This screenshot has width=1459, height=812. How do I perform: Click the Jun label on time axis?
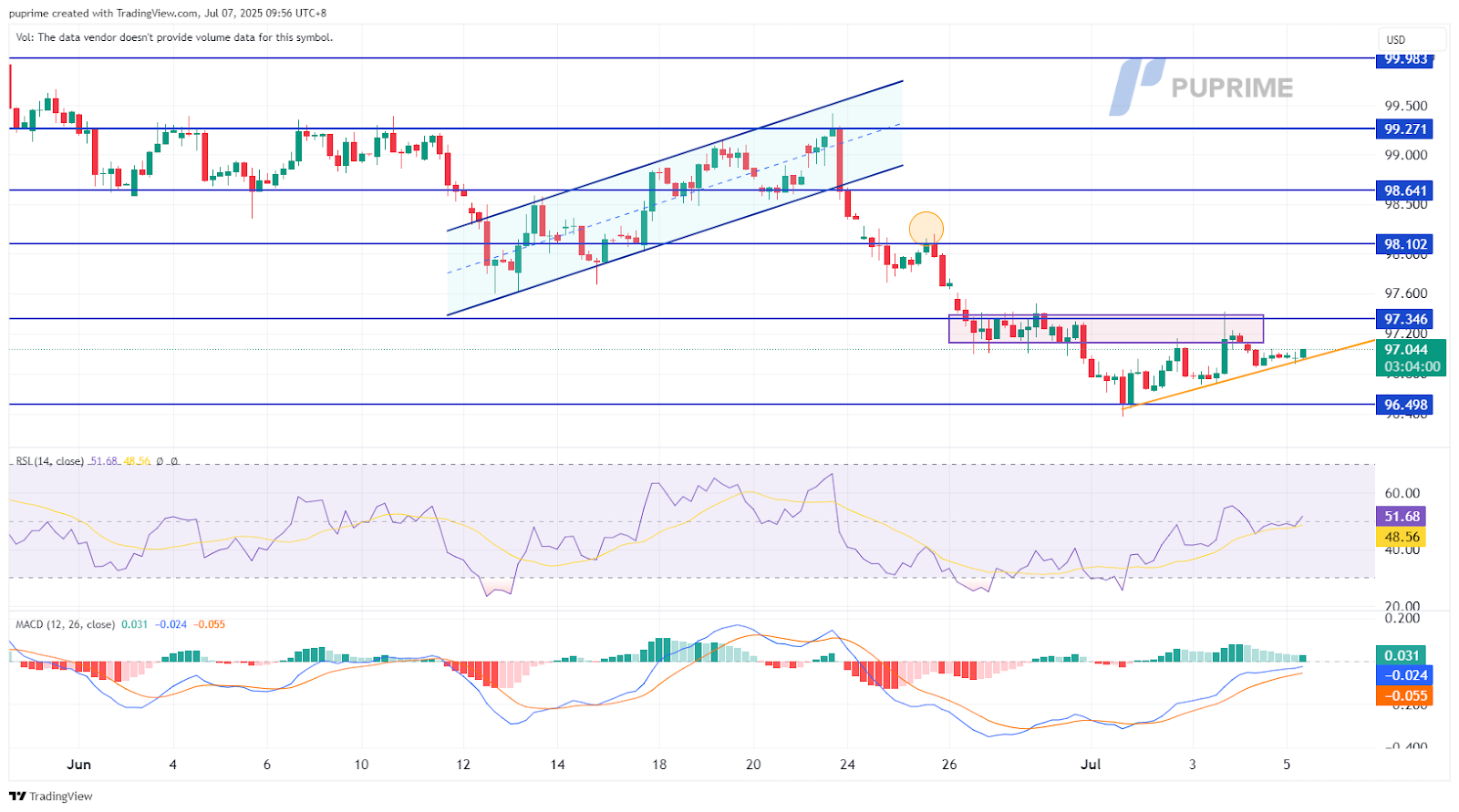click(x=79, y=764)
